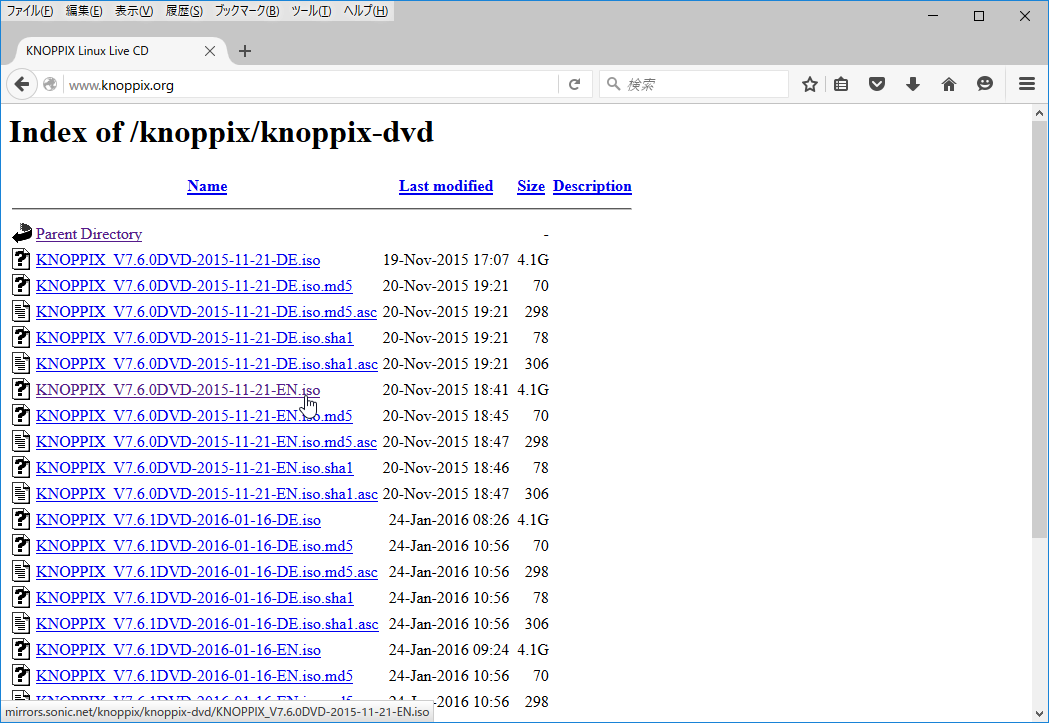1049x723 pixels.
Task: Open KNOPPIX_V7.6.0DVD-2015-11-21-DE.iso.md5 link
Action: [x=194, y=286]
